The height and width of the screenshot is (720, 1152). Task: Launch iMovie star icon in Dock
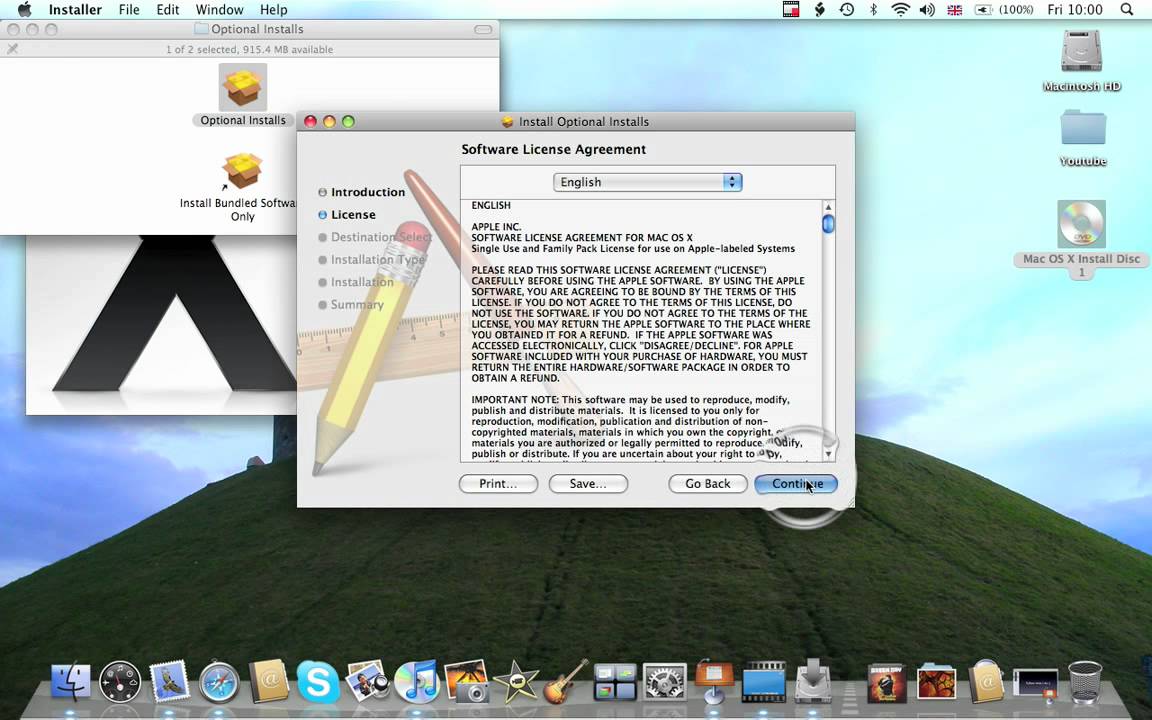(515, 682)
